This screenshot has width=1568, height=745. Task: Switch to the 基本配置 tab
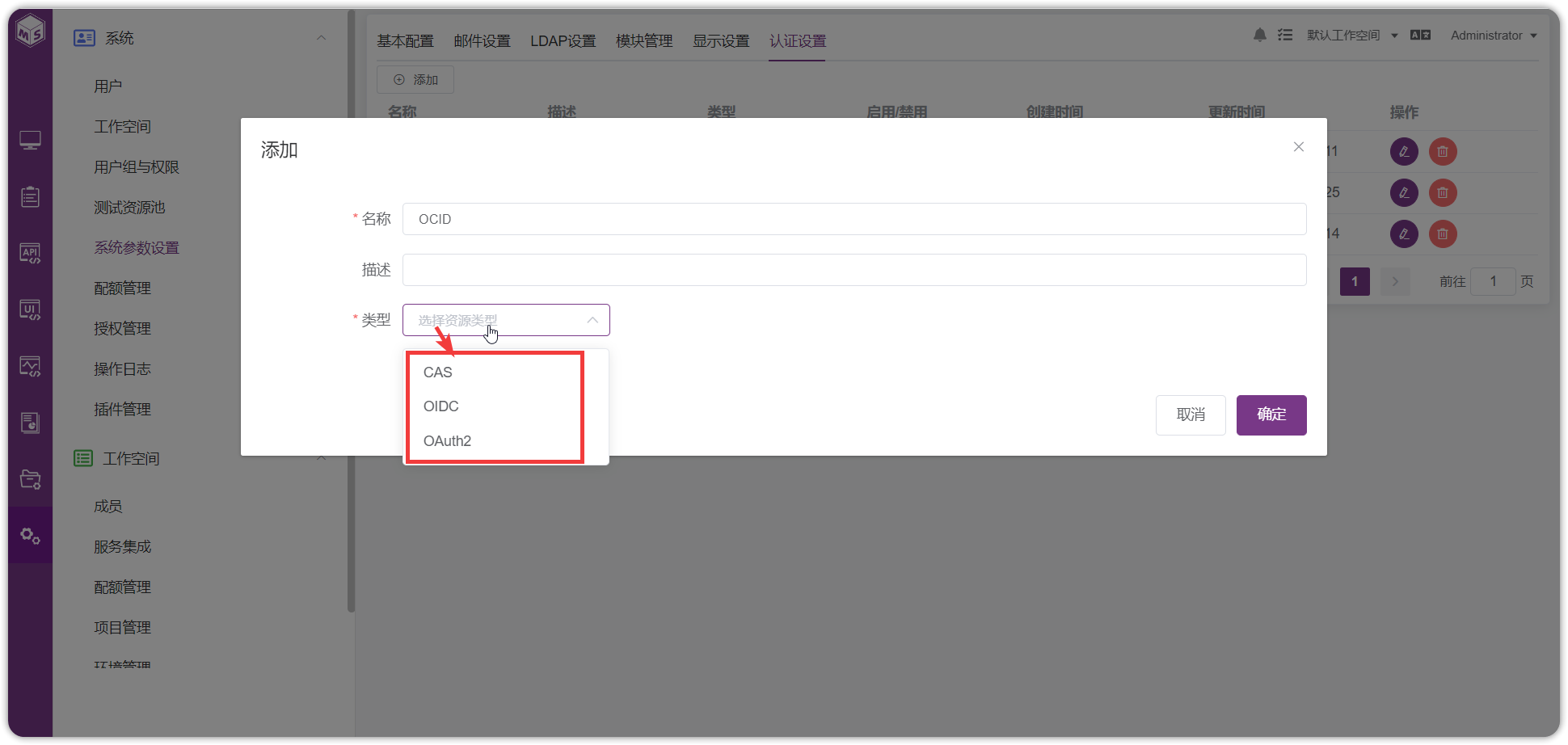(405, 41)
